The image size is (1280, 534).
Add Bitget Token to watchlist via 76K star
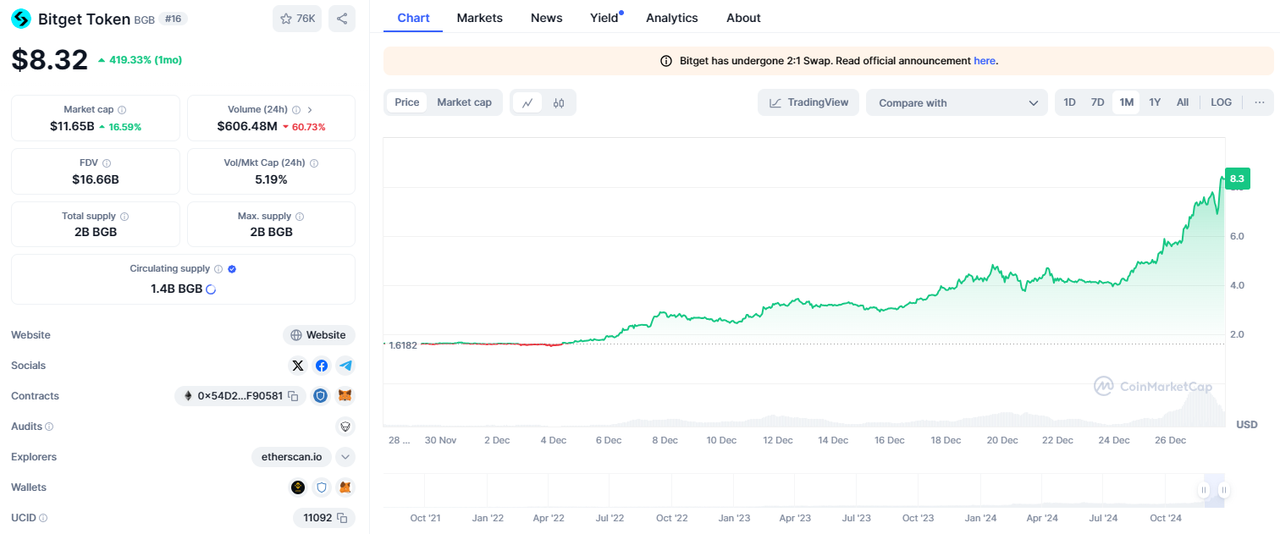tap(297, 19)
